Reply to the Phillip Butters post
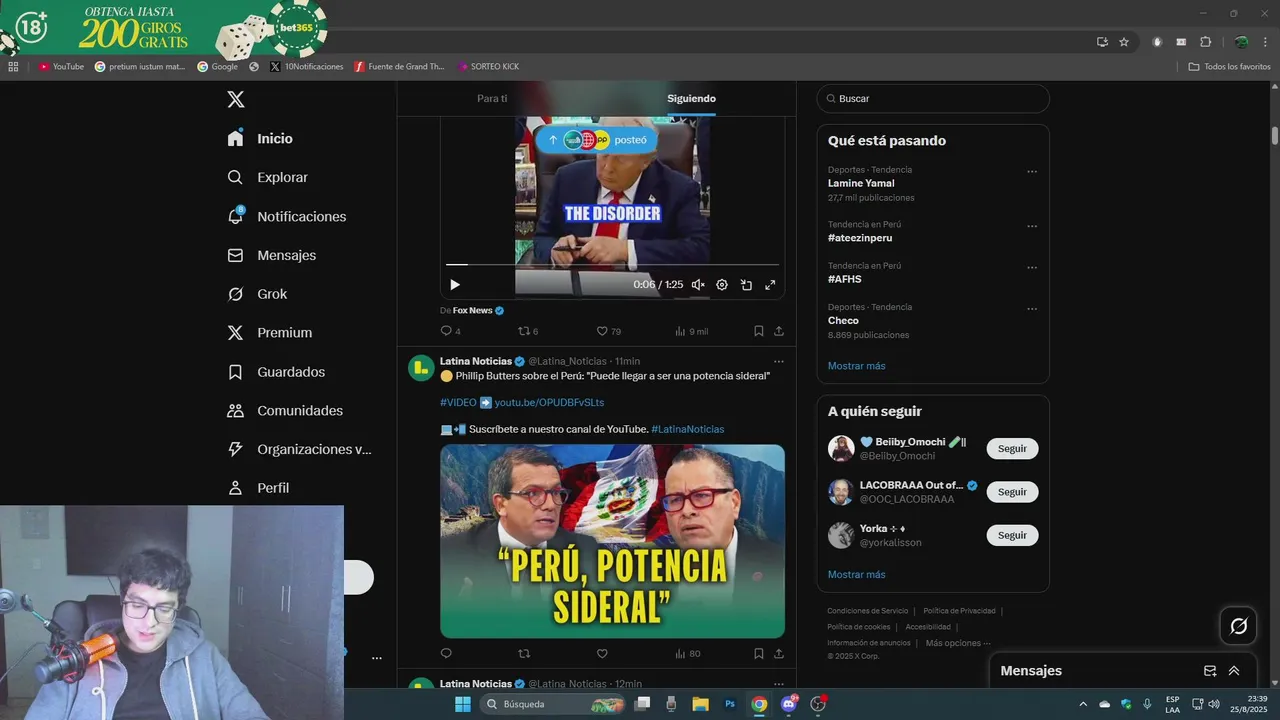 coord(446,654)
